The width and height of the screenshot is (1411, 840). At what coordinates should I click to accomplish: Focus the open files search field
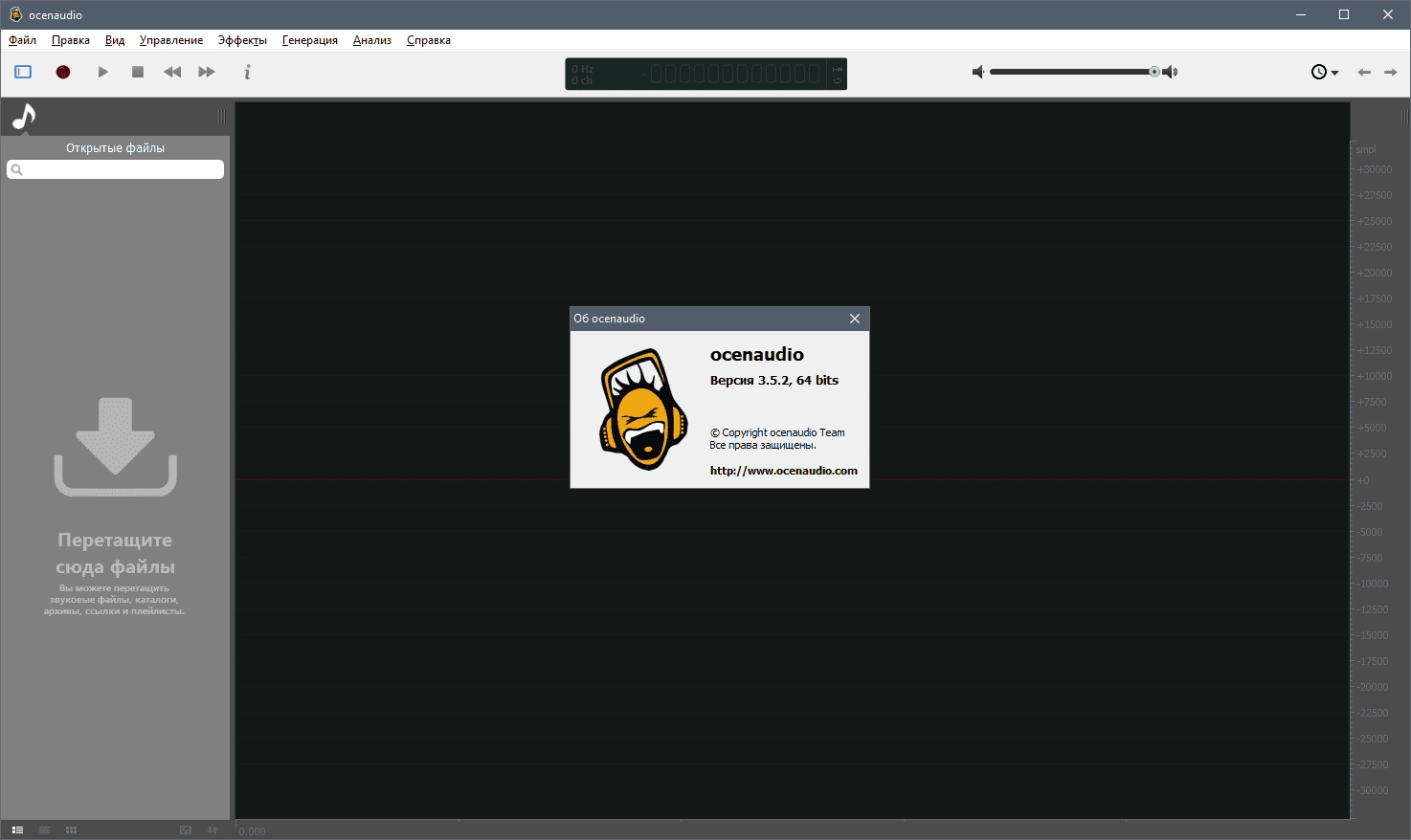click(115, 169)
